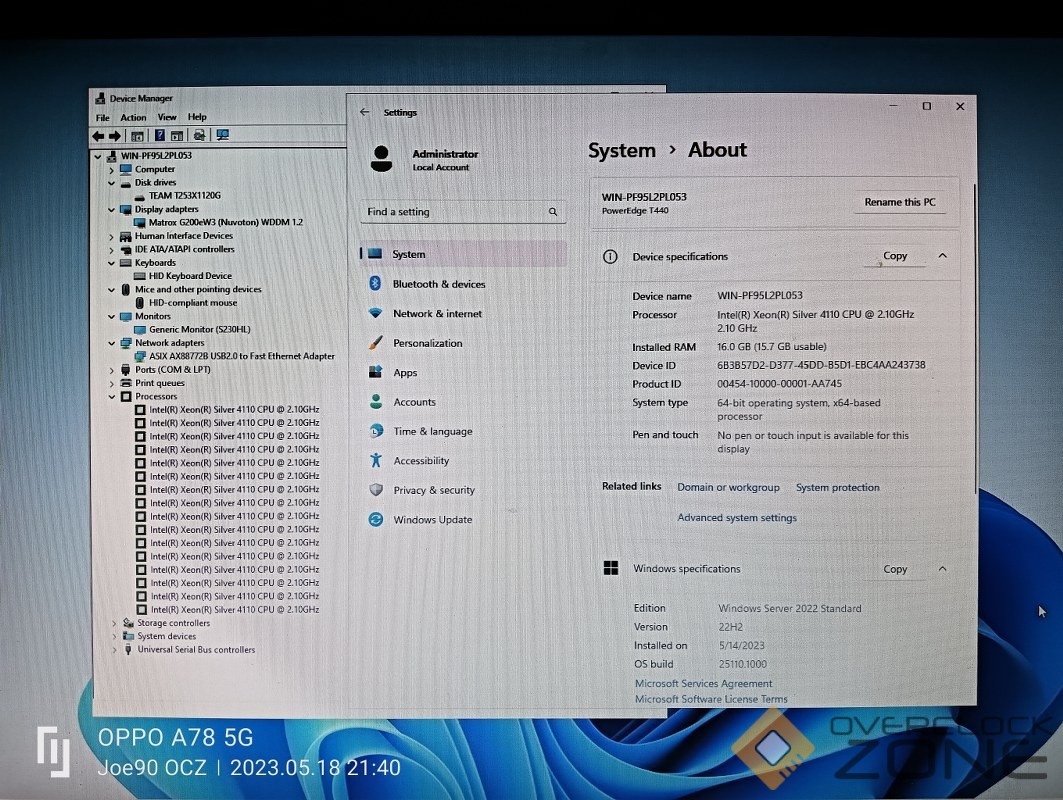This screenshot has height=800, width=1063.
Task: Click the Back arrow in Device Manager toolbar
Action: tap(98, 136)
